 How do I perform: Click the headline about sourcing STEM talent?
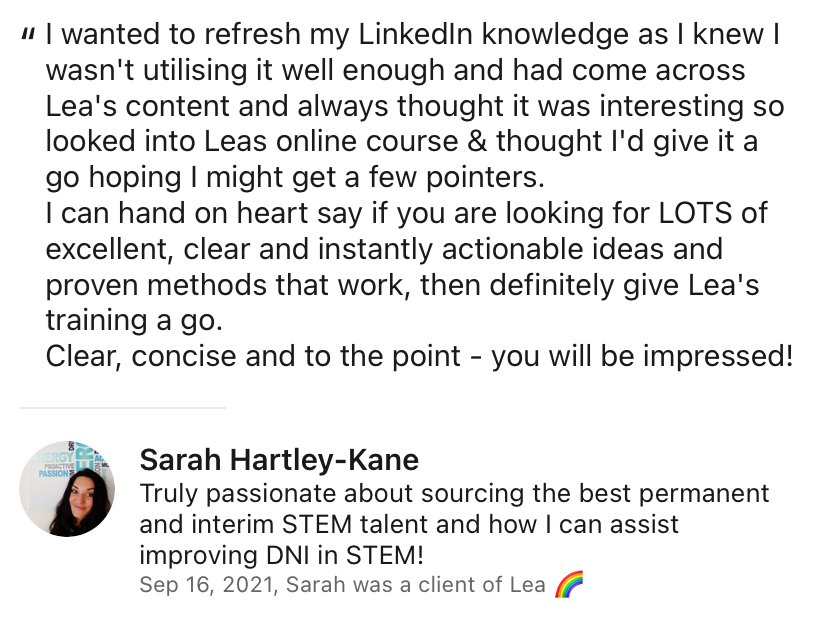(454, 524)
